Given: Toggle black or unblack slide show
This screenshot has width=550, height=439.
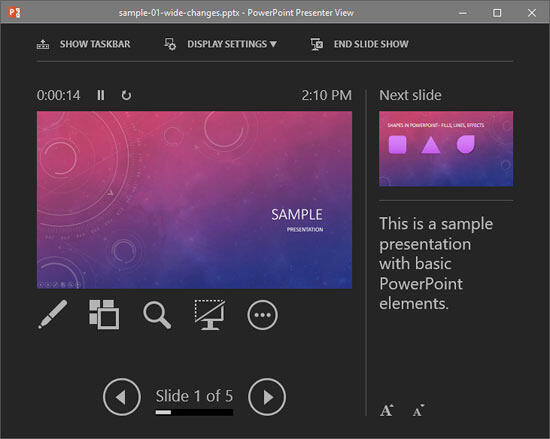Looking at the screenshot, I should pyautogui.click(x=210, y=315).
